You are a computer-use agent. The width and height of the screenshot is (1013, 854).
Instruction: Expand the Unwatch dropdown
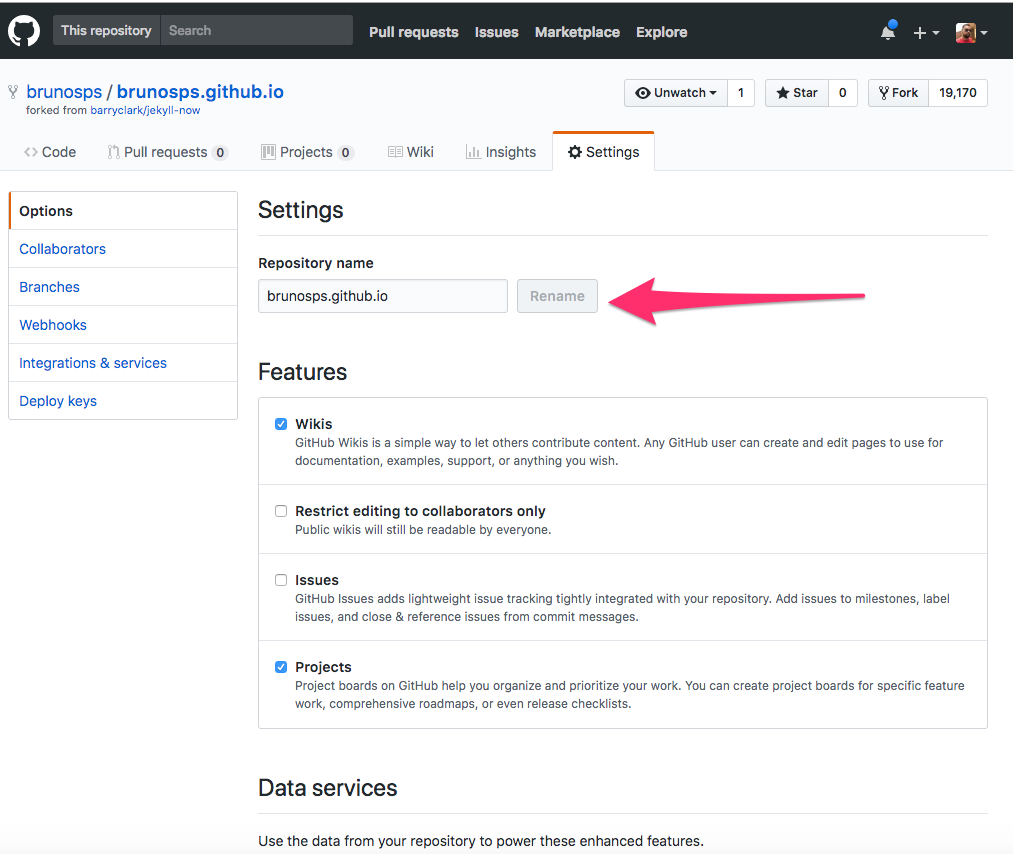coord(676,93)
